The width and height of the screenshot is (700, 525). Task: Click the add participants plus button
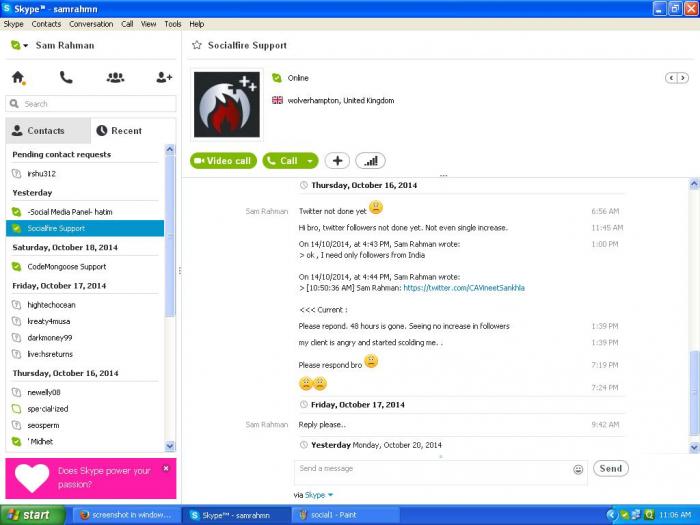[x=337, y=161]
